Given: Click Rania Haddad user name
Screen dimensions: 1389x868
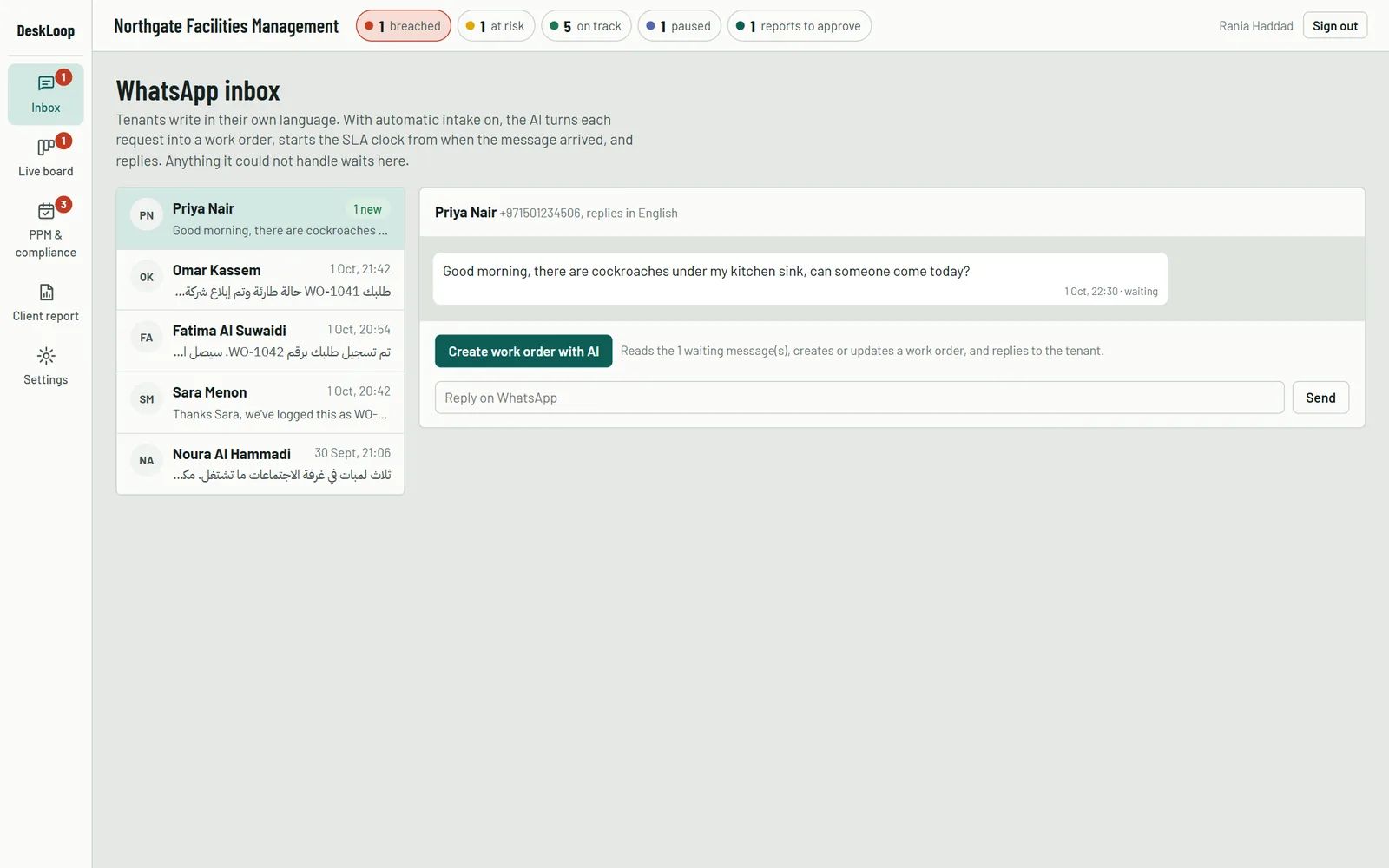Looking at the screenshot, I should coord(1255,26).
